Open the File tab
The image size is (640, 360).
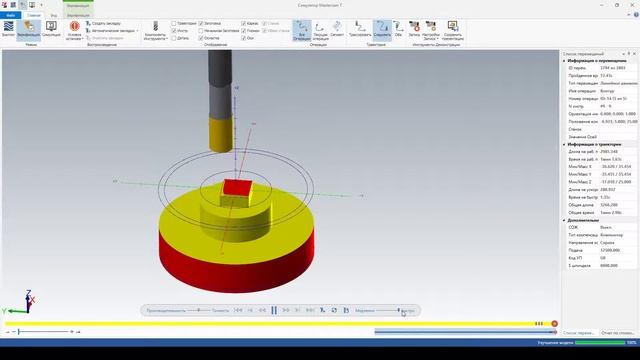[11, 15]
